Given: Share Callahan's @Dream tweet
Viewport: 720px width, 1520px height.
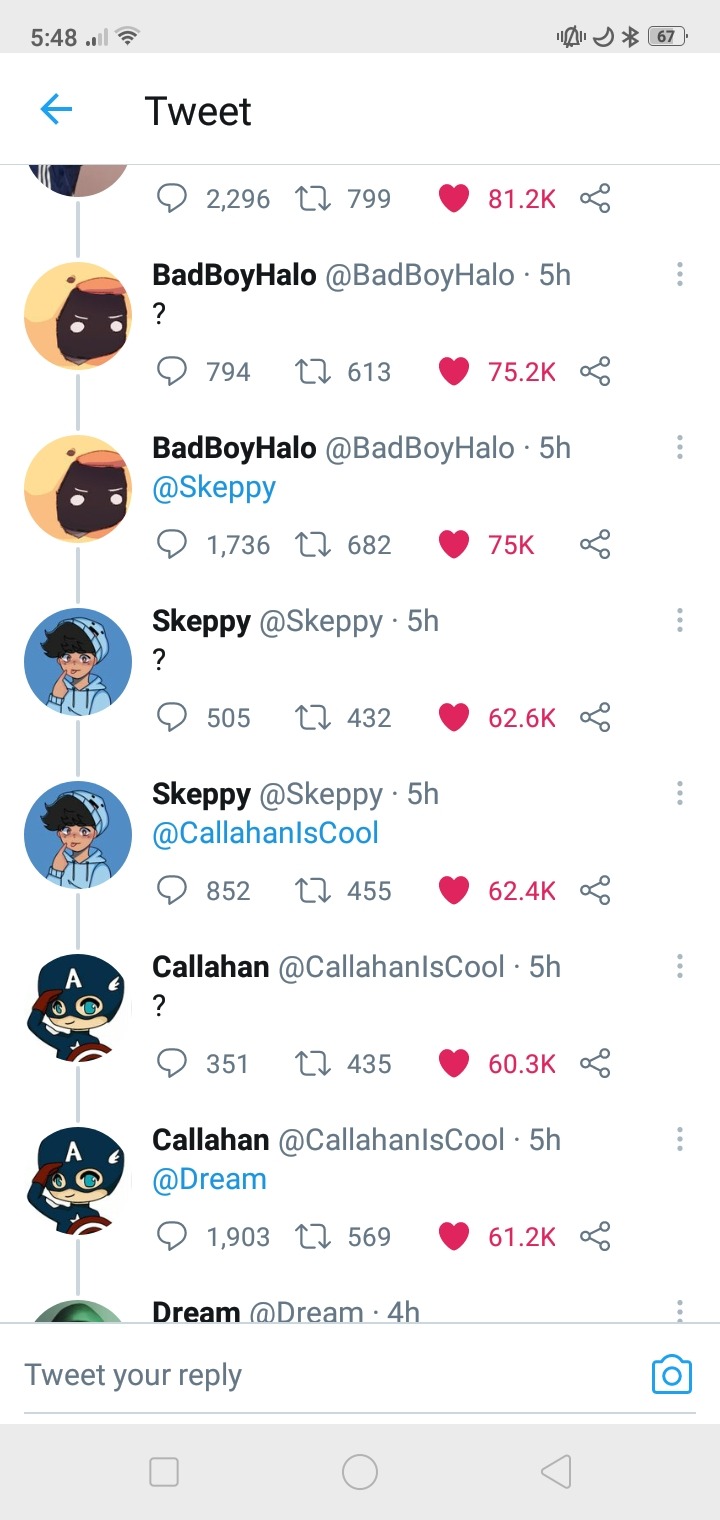Looking at the screenshot, I should [x=595, y=1237].
